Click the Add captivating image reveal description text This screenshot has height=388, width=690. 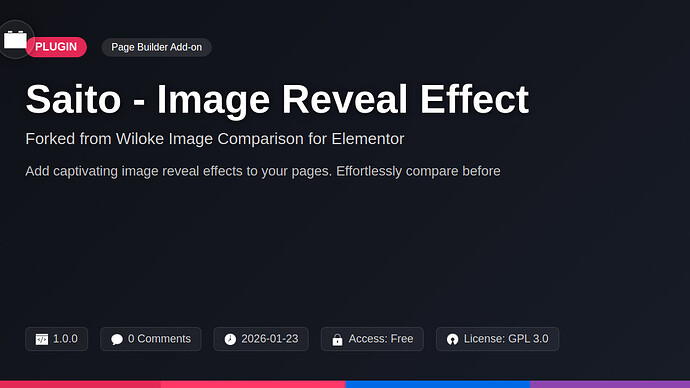pyautogui.click(x=263, y=171)
